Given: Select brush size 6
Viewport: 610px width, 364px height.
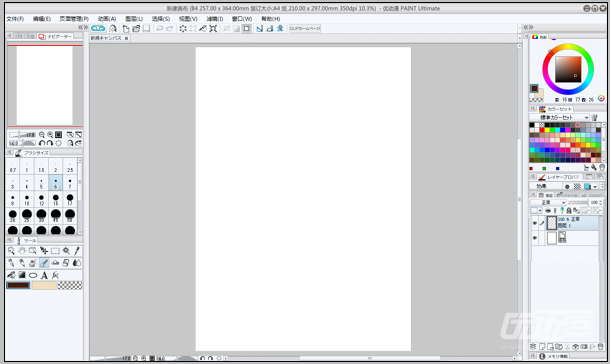Looking at the screenshot, I should 56,183.
